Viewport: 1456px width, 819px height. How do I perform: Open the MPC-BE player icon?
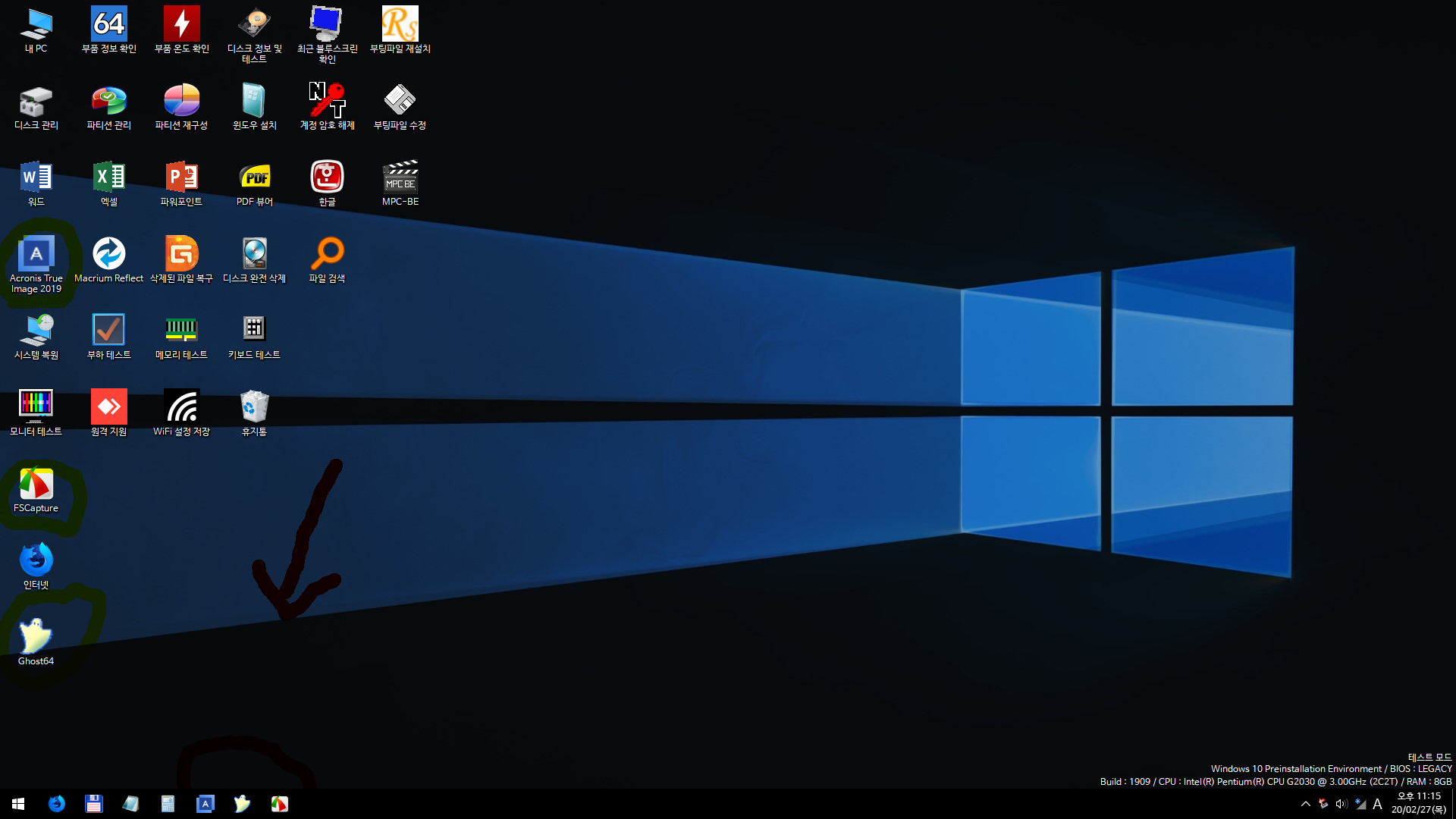400,184
